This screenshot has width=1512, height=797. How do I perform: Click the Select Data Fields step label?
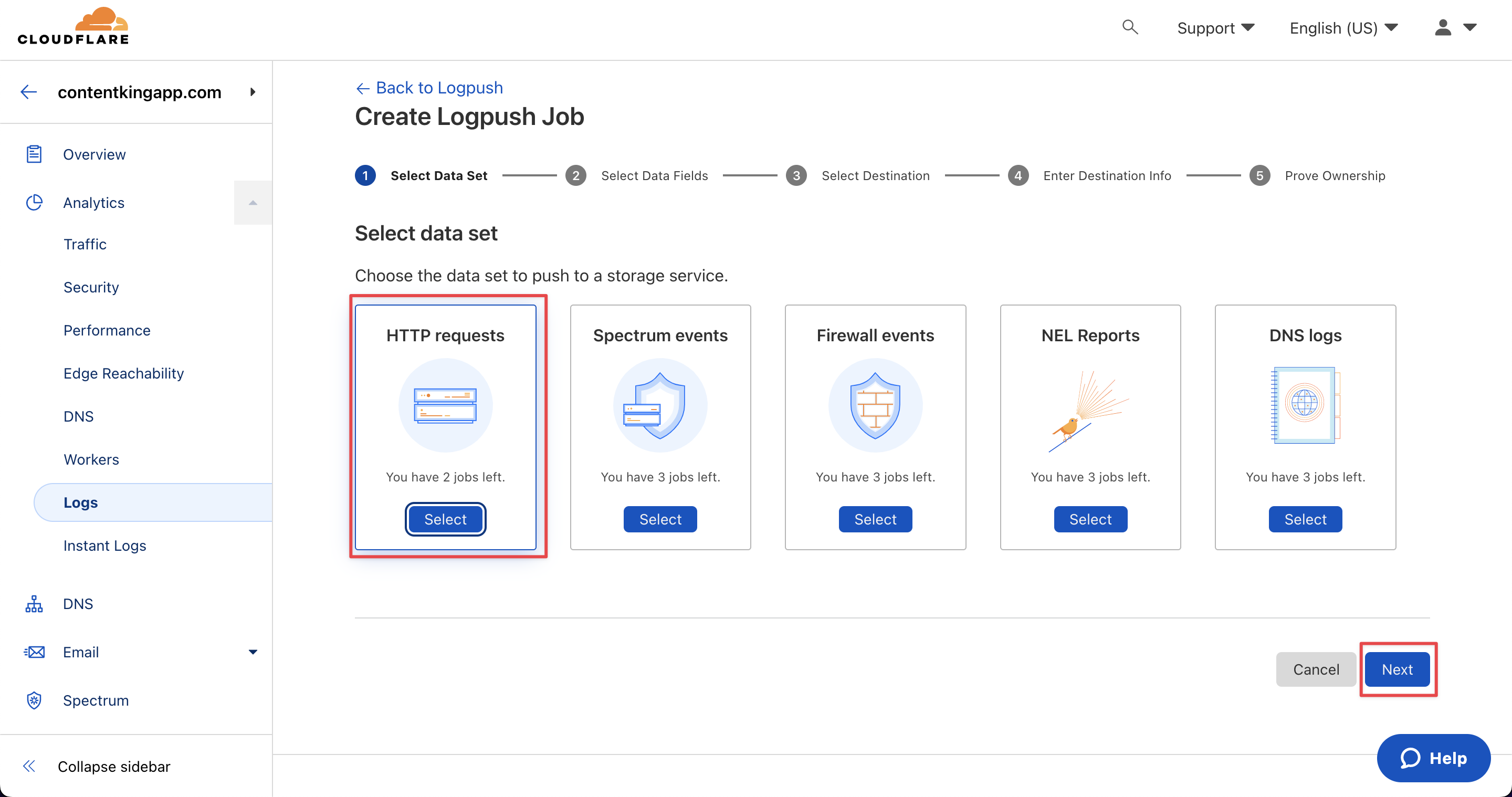[655, 175]
